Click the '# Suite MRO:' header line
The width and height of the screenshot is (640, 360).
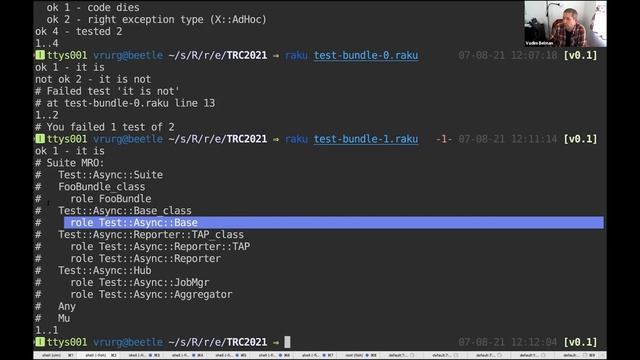[69, 163]
